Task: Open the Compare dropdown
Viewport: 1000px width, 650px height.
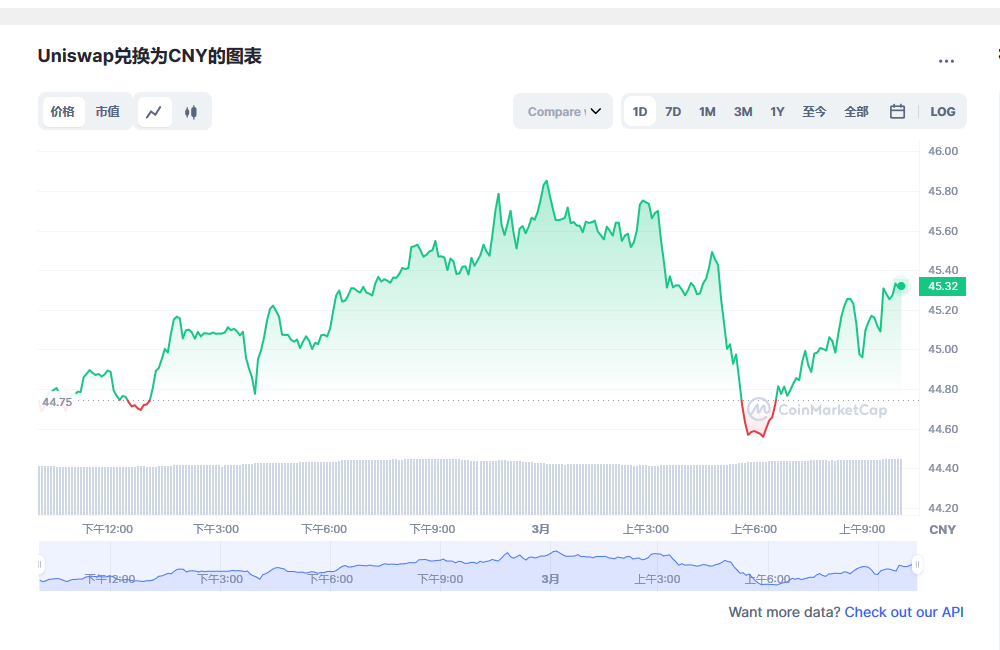Action: click(563, 112)
